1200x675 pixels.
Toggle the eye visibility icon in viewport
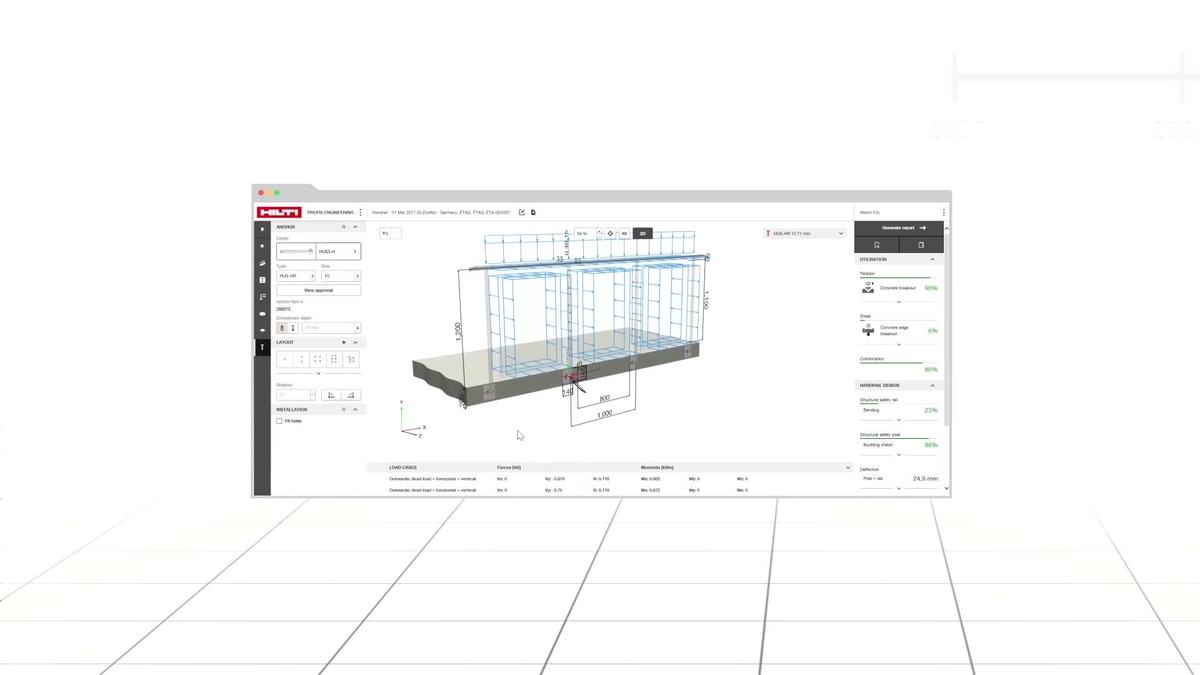pos(625,233)
